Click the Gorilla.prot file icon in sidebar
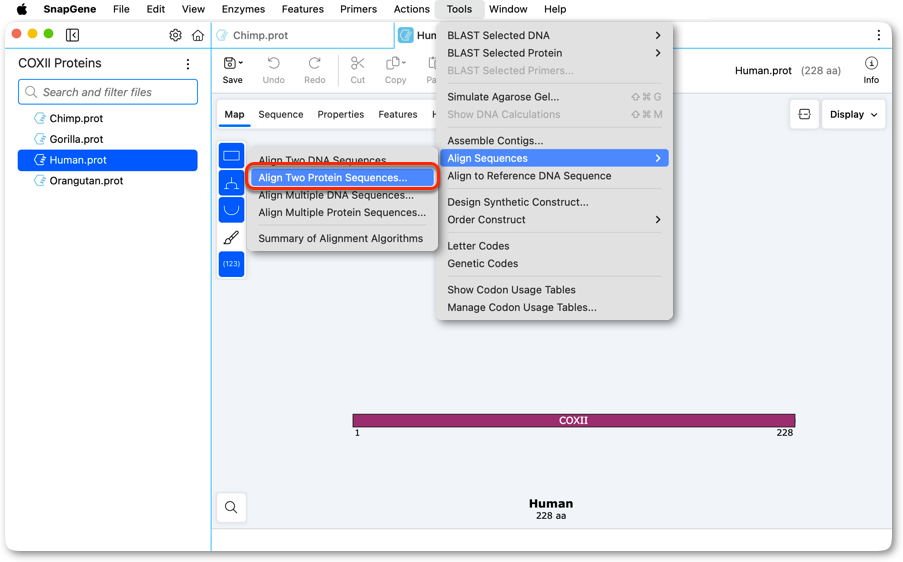 click(x=40, y=139)
